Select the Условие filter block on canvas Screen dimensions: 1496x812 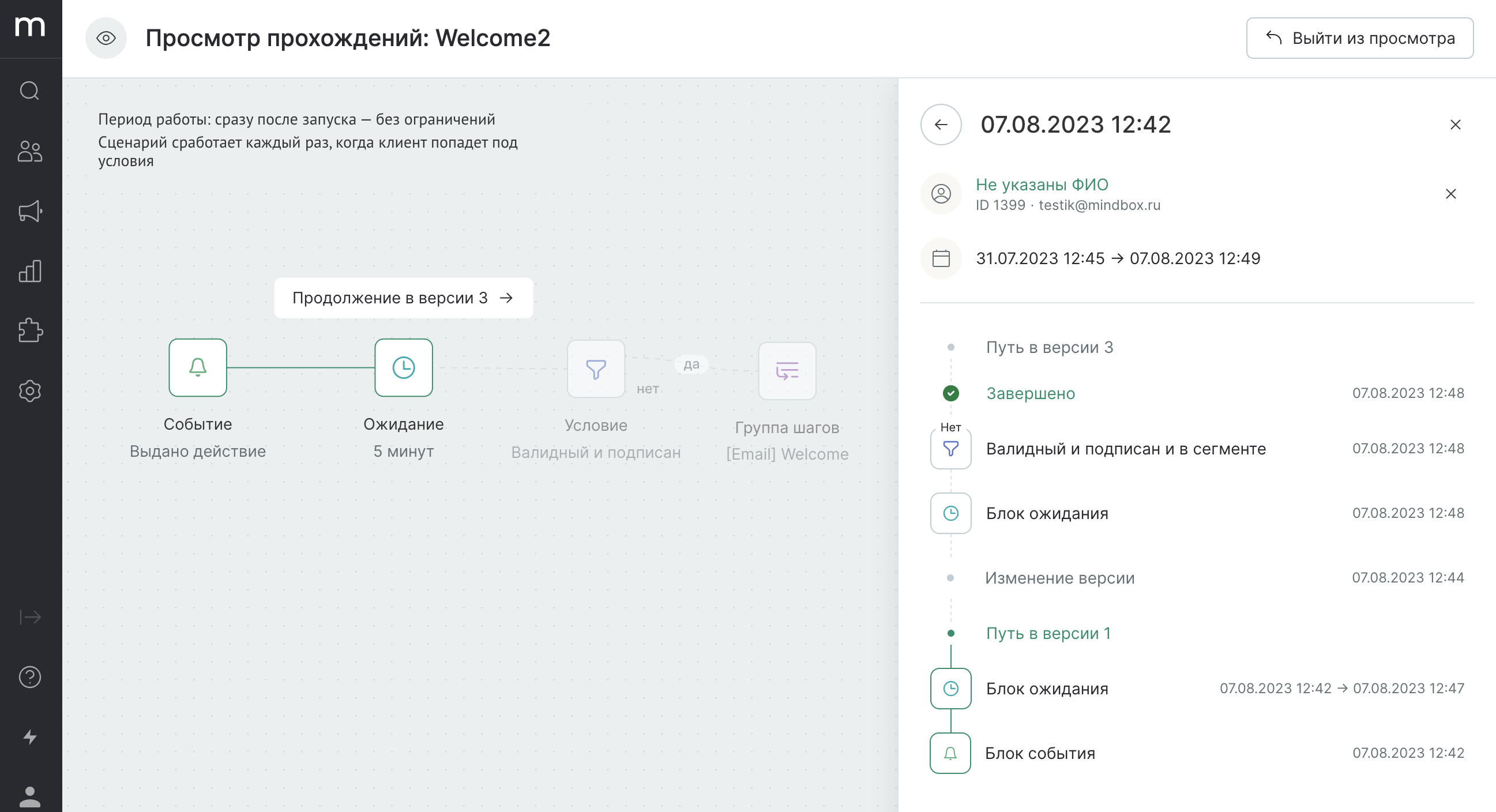click(596, 370)
